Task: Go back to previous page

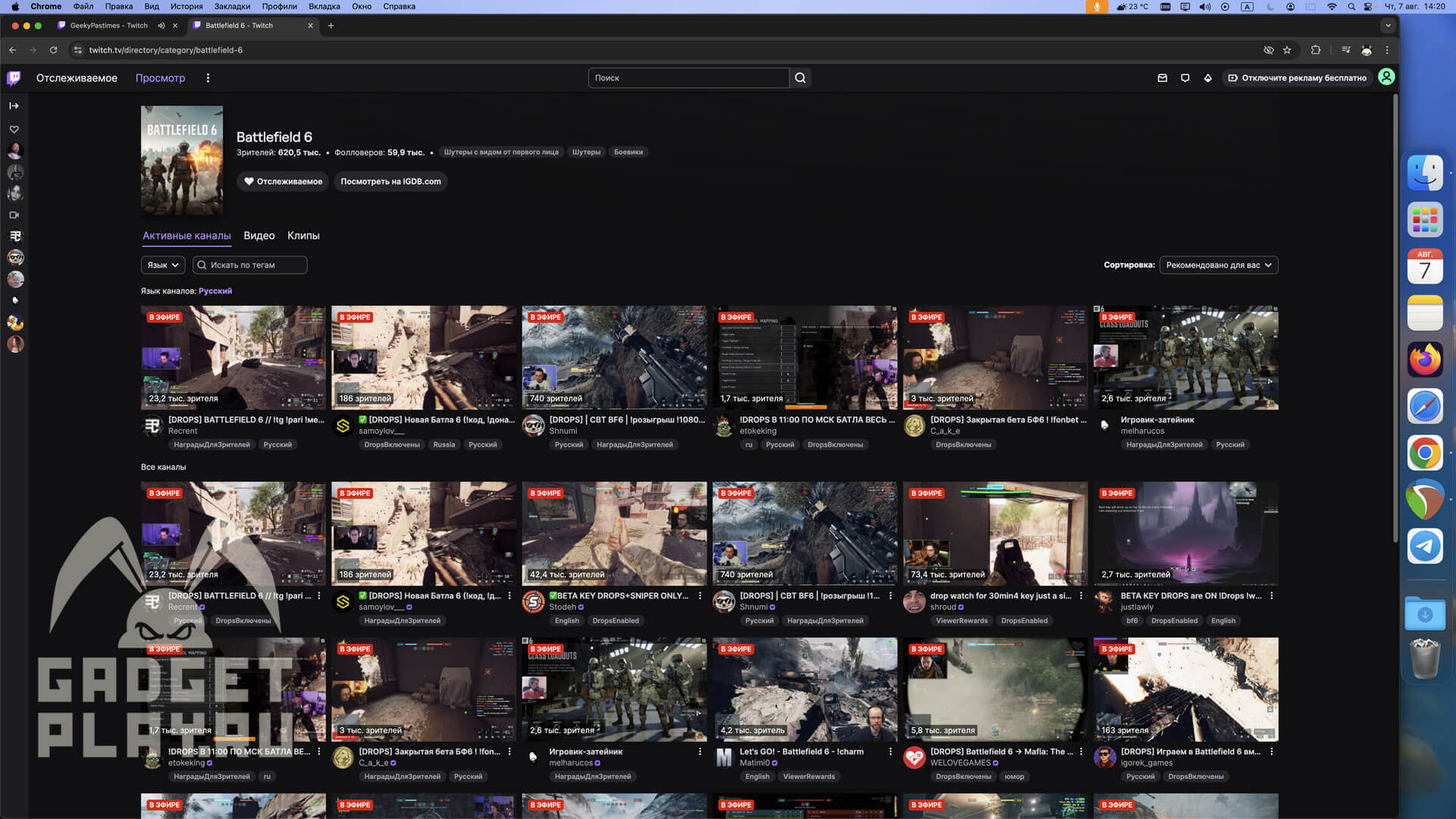Action: (13, 50)
